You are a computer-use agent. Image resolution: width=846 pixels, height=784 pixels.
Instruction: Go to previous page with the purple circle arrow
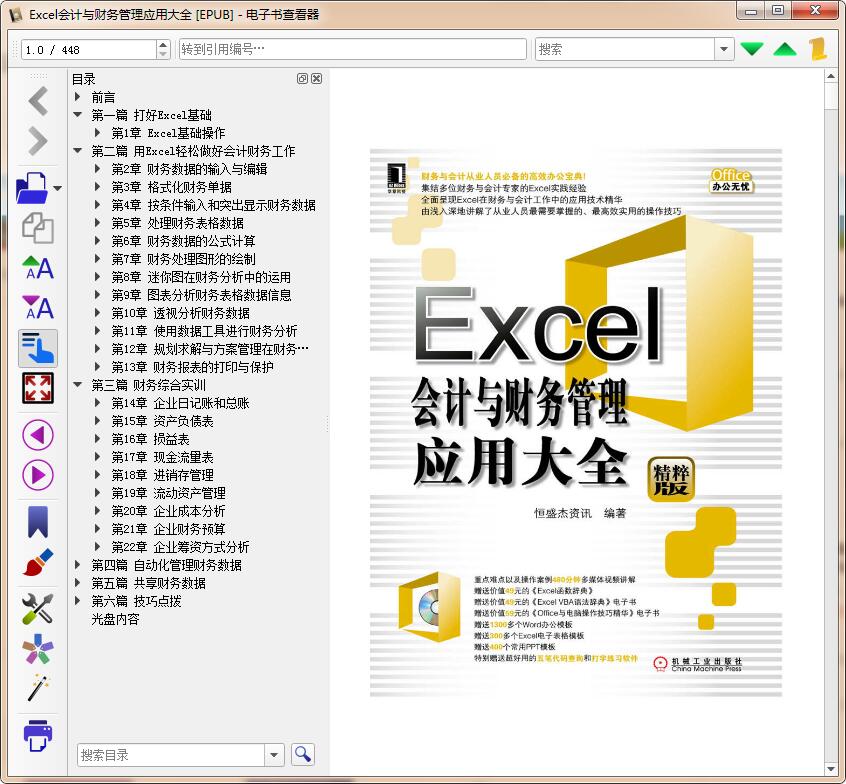pyautogui.click(x=38, y=435)
